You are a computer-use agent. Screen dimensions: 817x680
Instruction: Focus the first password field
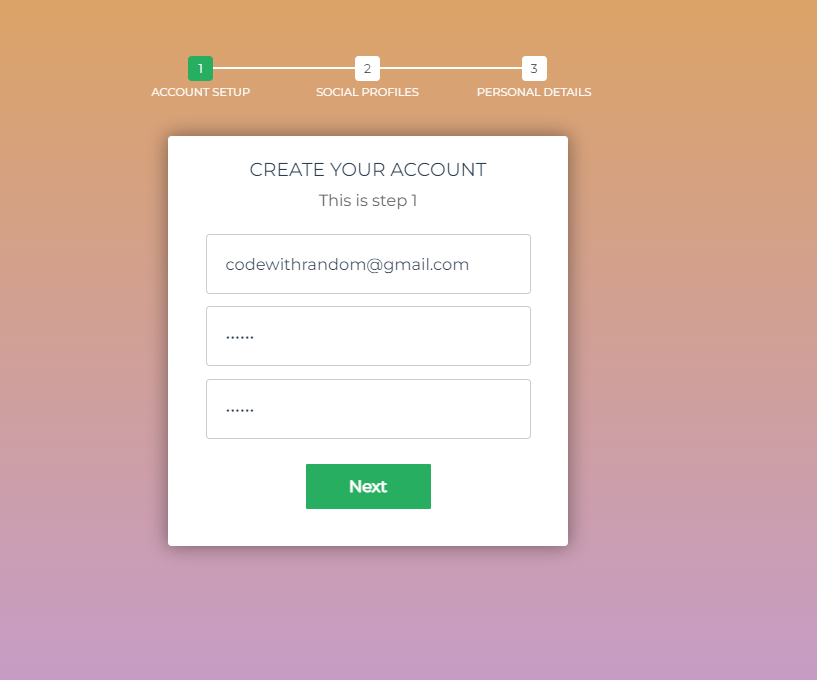(x=368, y=336)
